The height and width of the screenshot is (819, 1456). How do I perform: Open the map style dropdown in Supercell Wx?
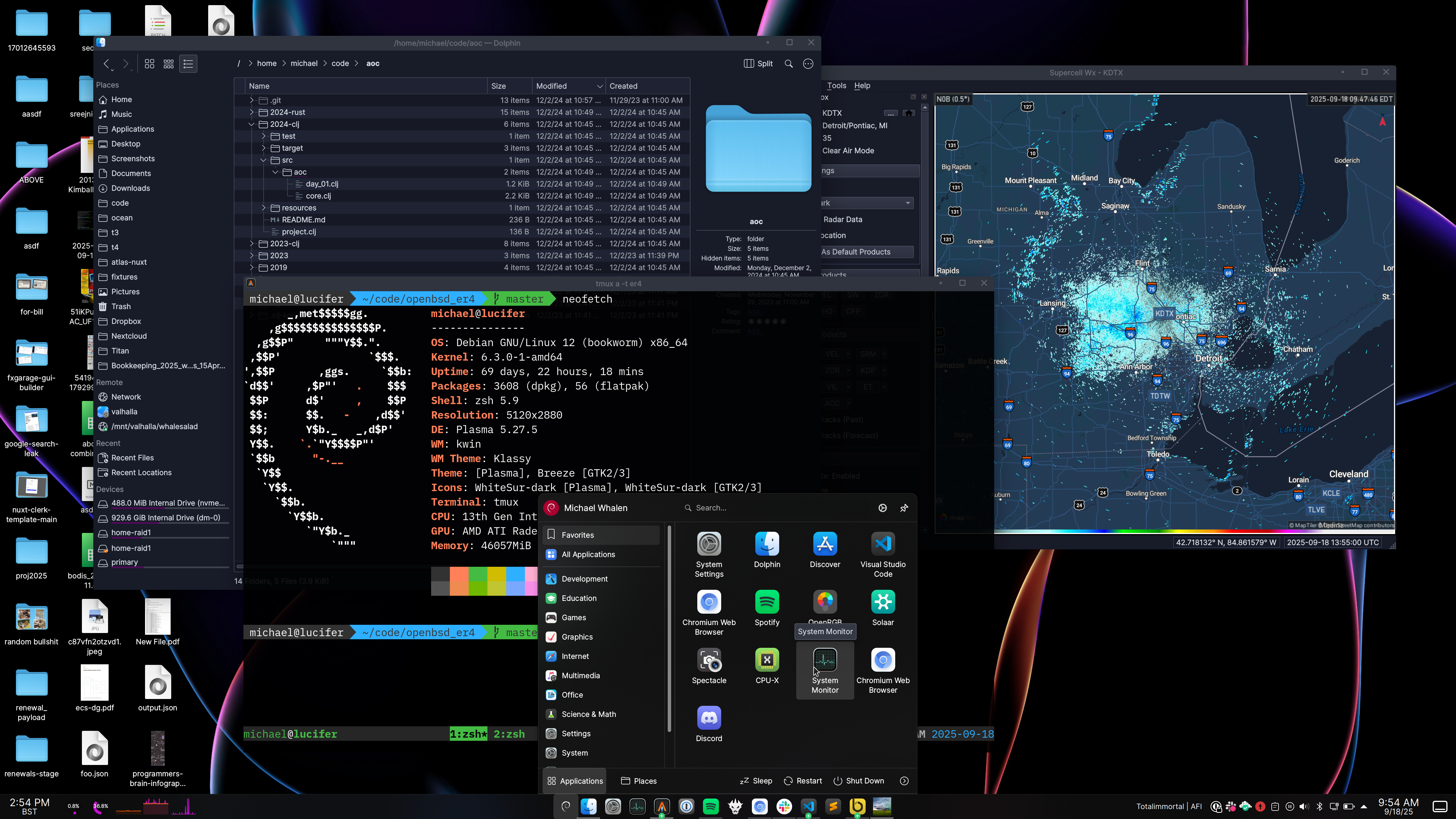click(868, 203)
